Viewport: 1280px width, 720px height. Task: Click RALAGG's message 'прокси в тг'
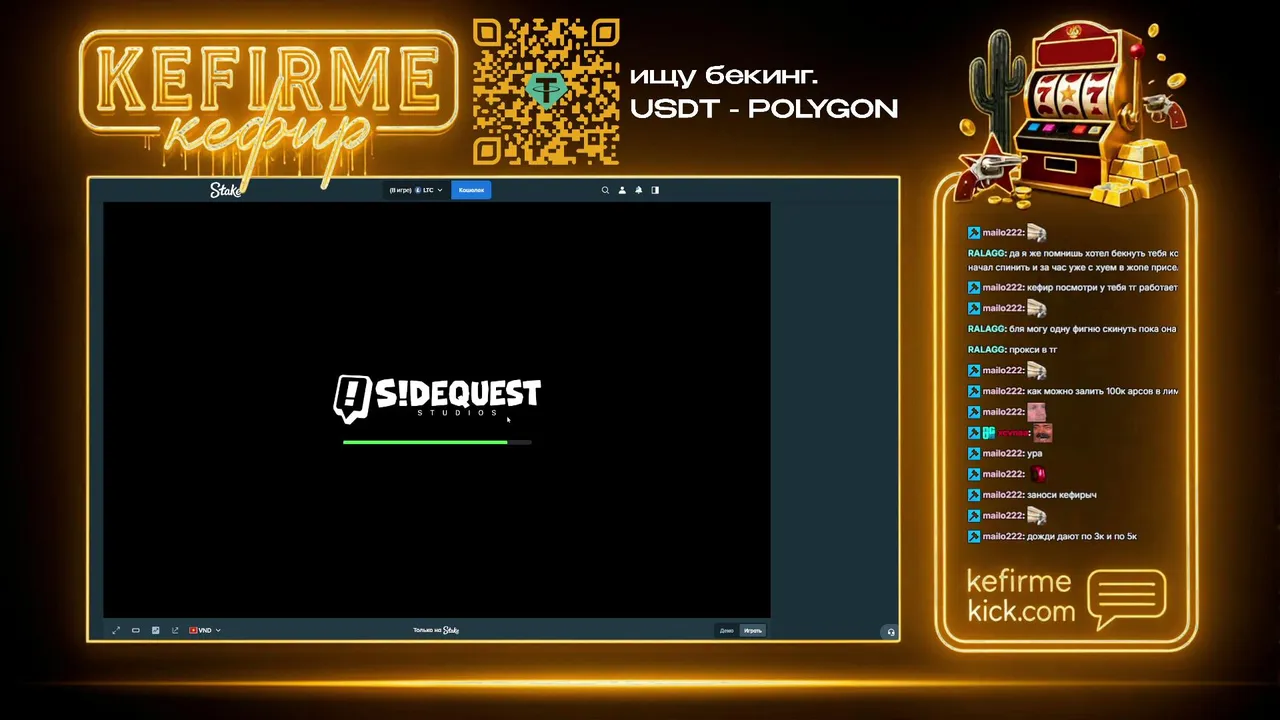(1034, 350)
